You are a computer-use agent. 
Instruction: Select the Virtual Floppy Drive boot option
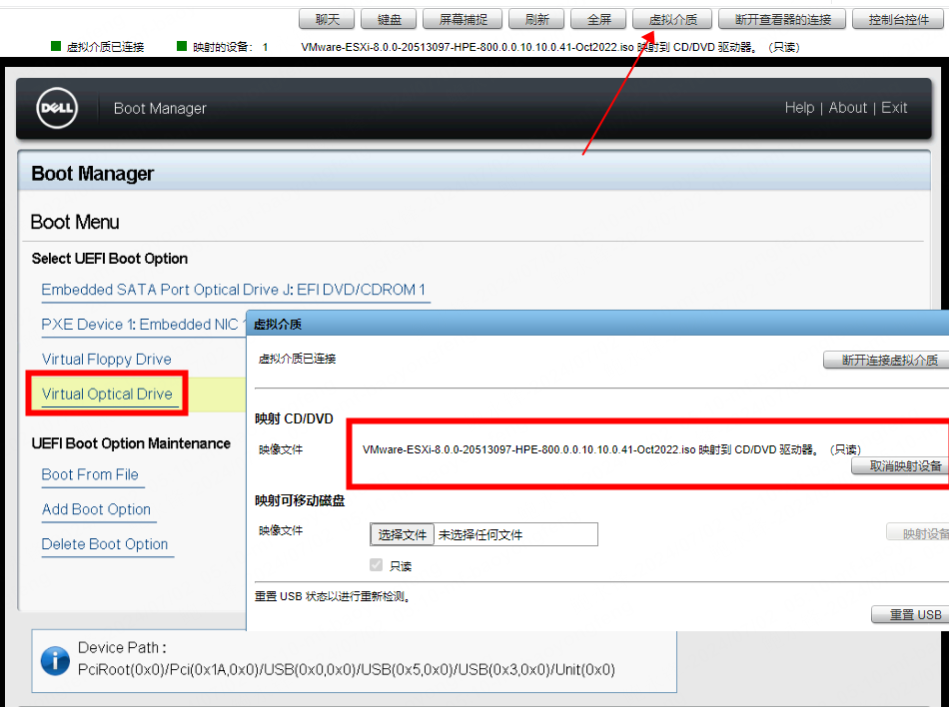coord(107,360)
